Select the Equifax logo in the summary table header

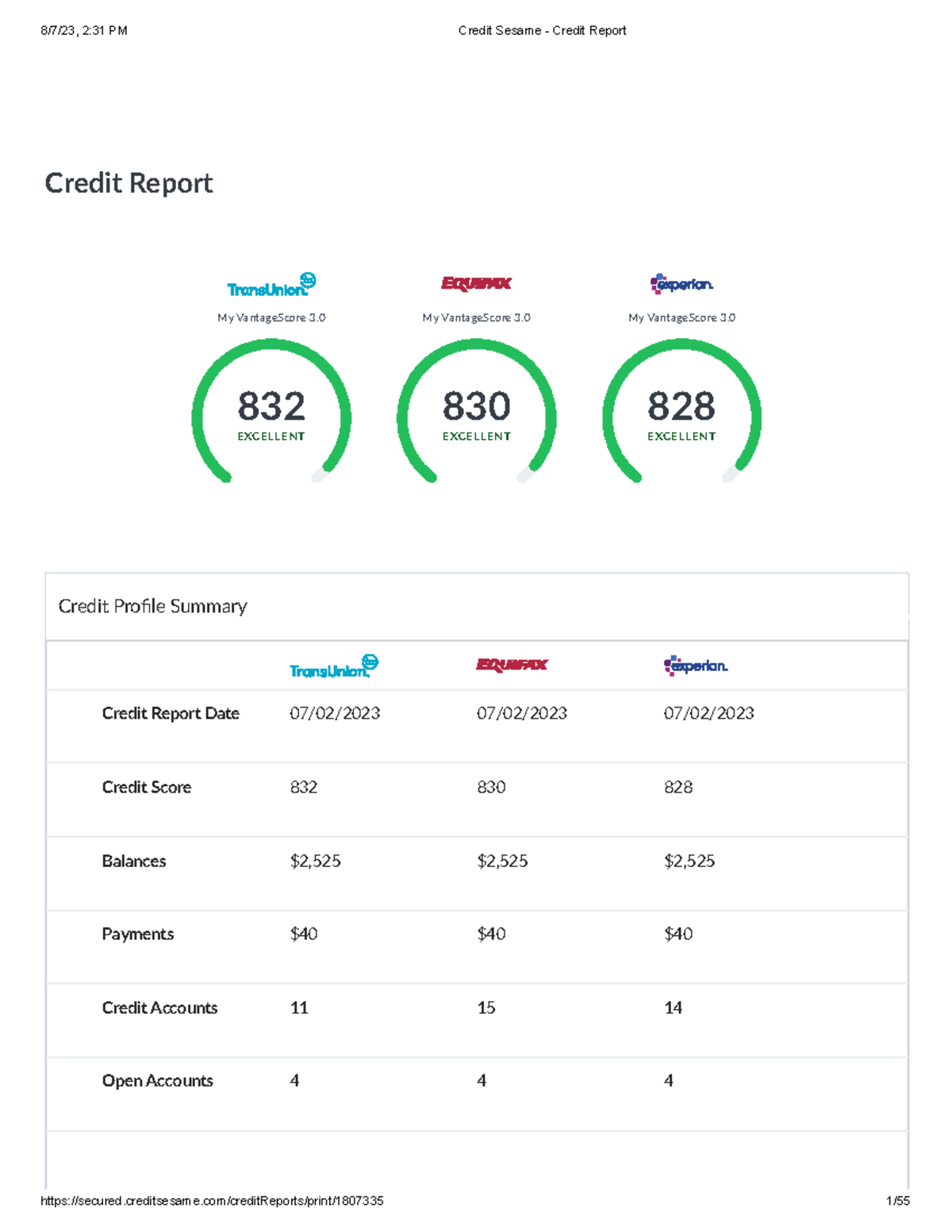coord(512,665)
